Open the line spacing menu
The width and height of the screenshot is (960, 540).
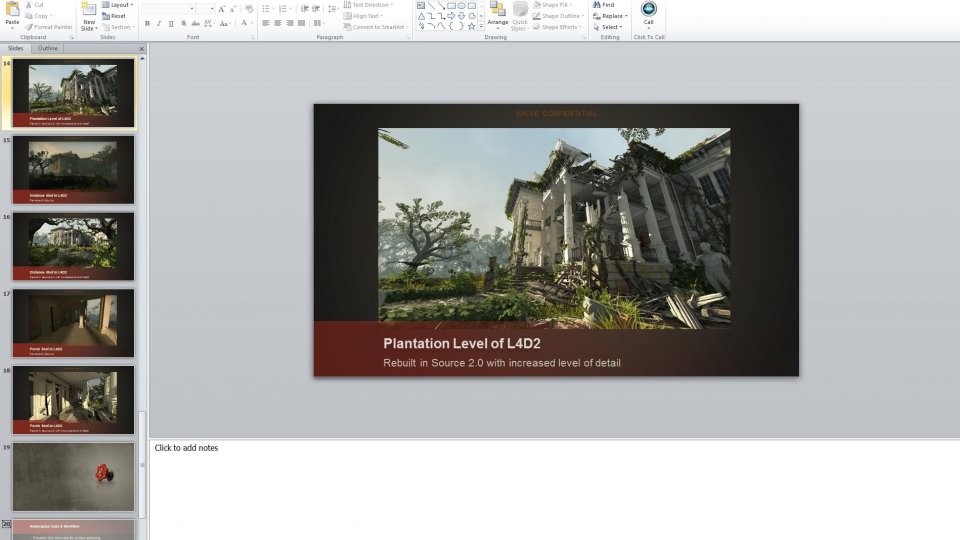point(332,9)
